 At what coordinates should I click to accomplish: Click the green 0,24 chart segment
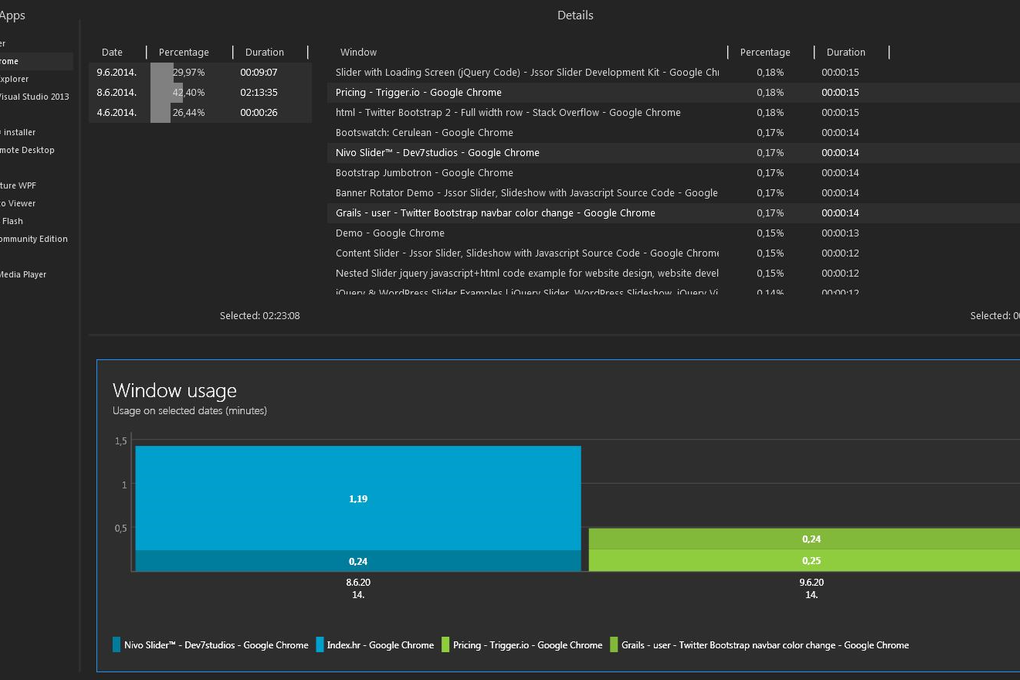[804, 539]
